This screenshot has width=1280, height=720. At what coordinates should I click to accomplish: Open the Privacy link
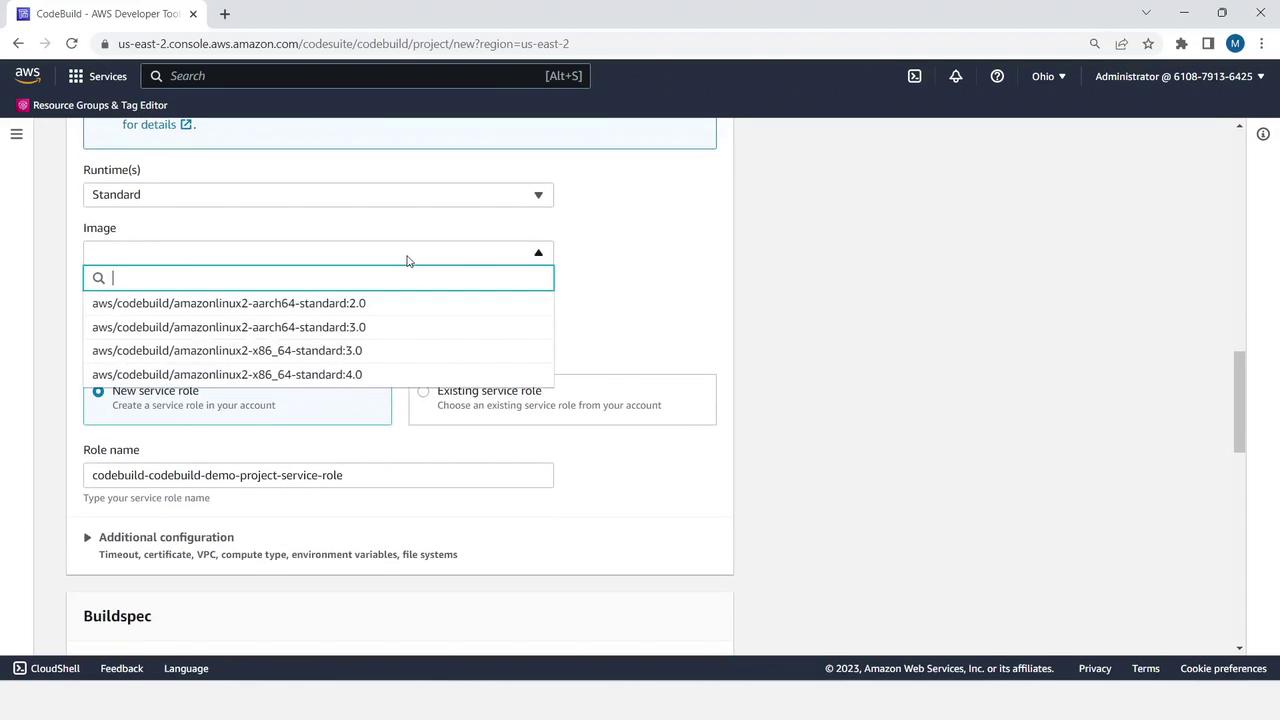coord(1095,668)
